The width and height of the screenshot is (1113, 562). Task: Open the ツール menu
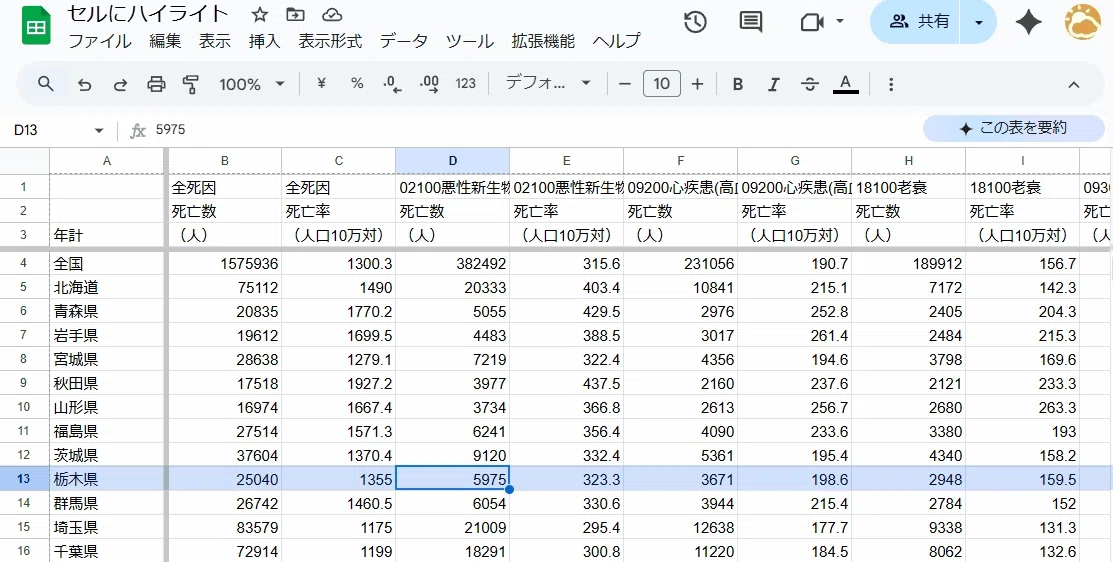469,41
